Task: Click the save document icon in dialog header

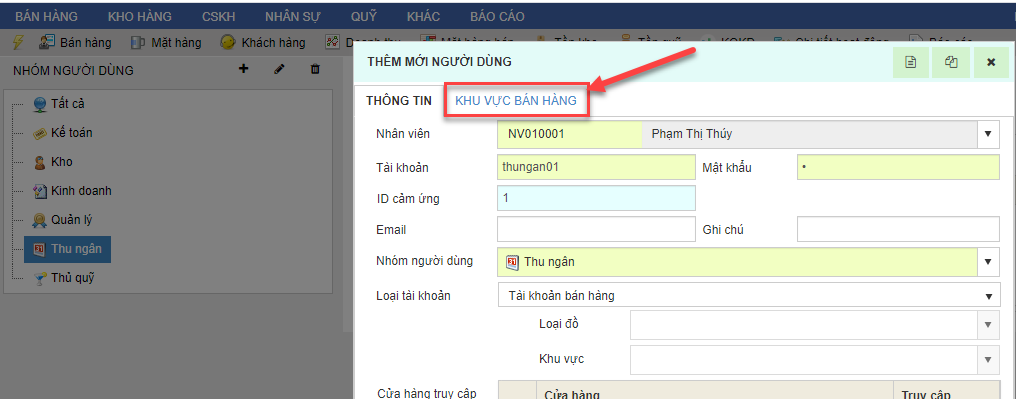Action: pyautogui.click(x=910, y=62)
